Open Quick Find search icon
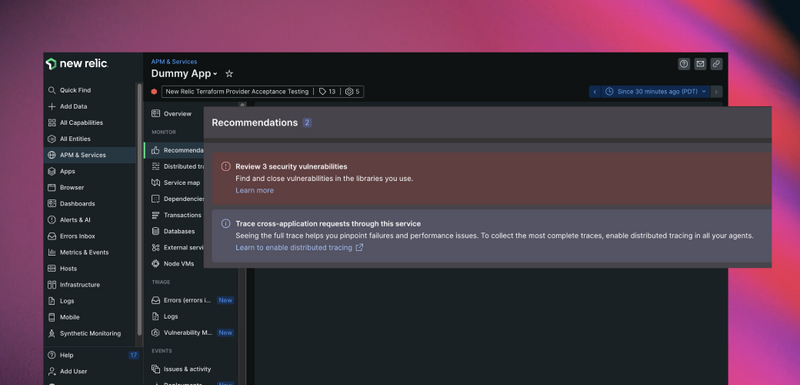 [52, 90]
